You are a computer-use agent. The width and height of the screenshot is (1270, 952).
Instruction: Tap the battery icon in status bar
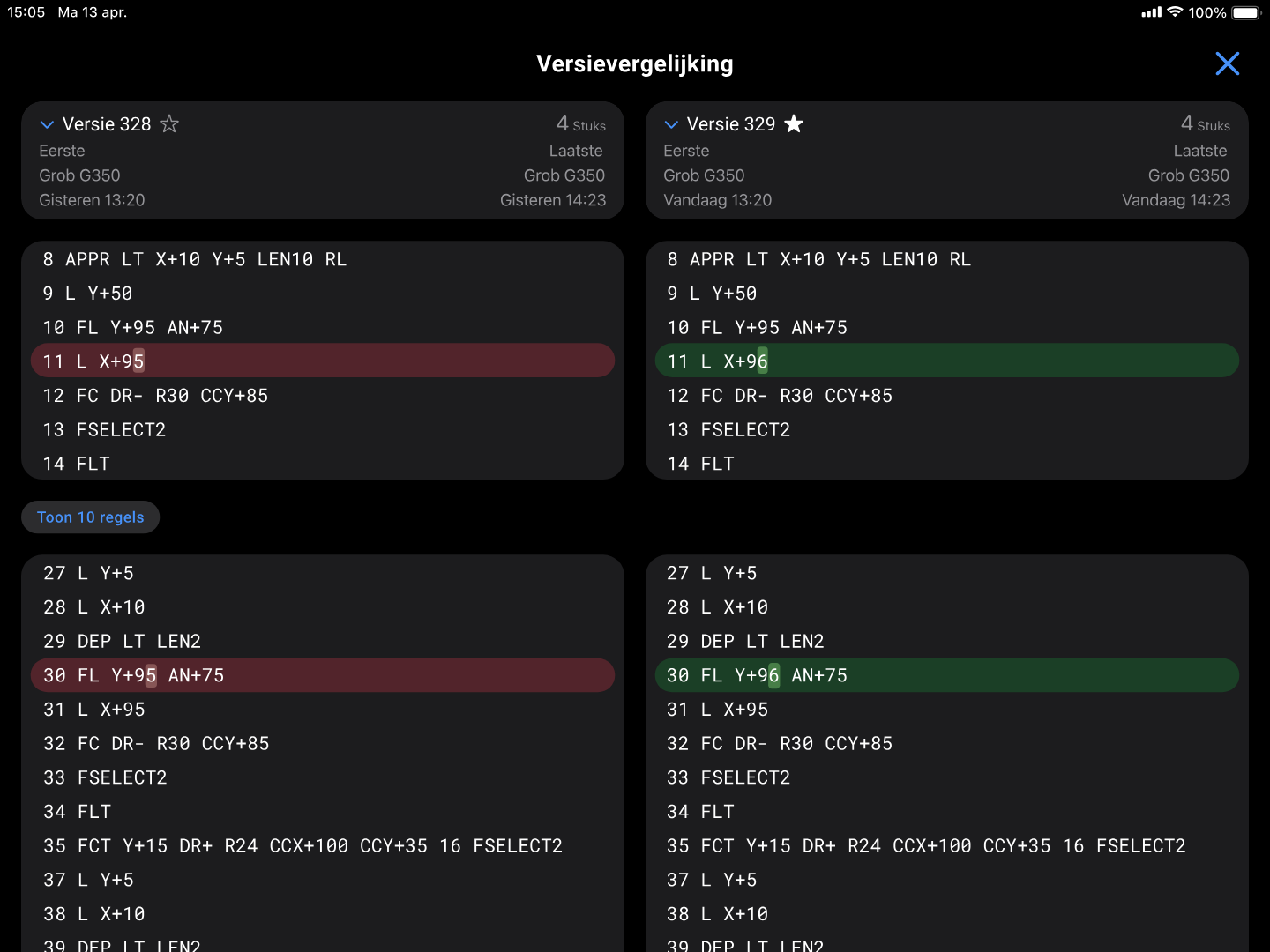tap(1247, 12)
